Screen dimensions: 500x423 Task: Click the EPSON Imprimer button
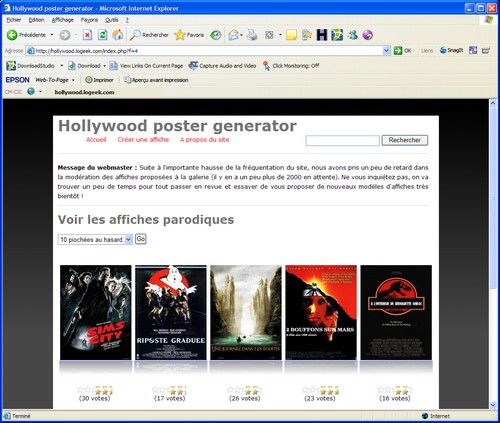tap(99, 80)
